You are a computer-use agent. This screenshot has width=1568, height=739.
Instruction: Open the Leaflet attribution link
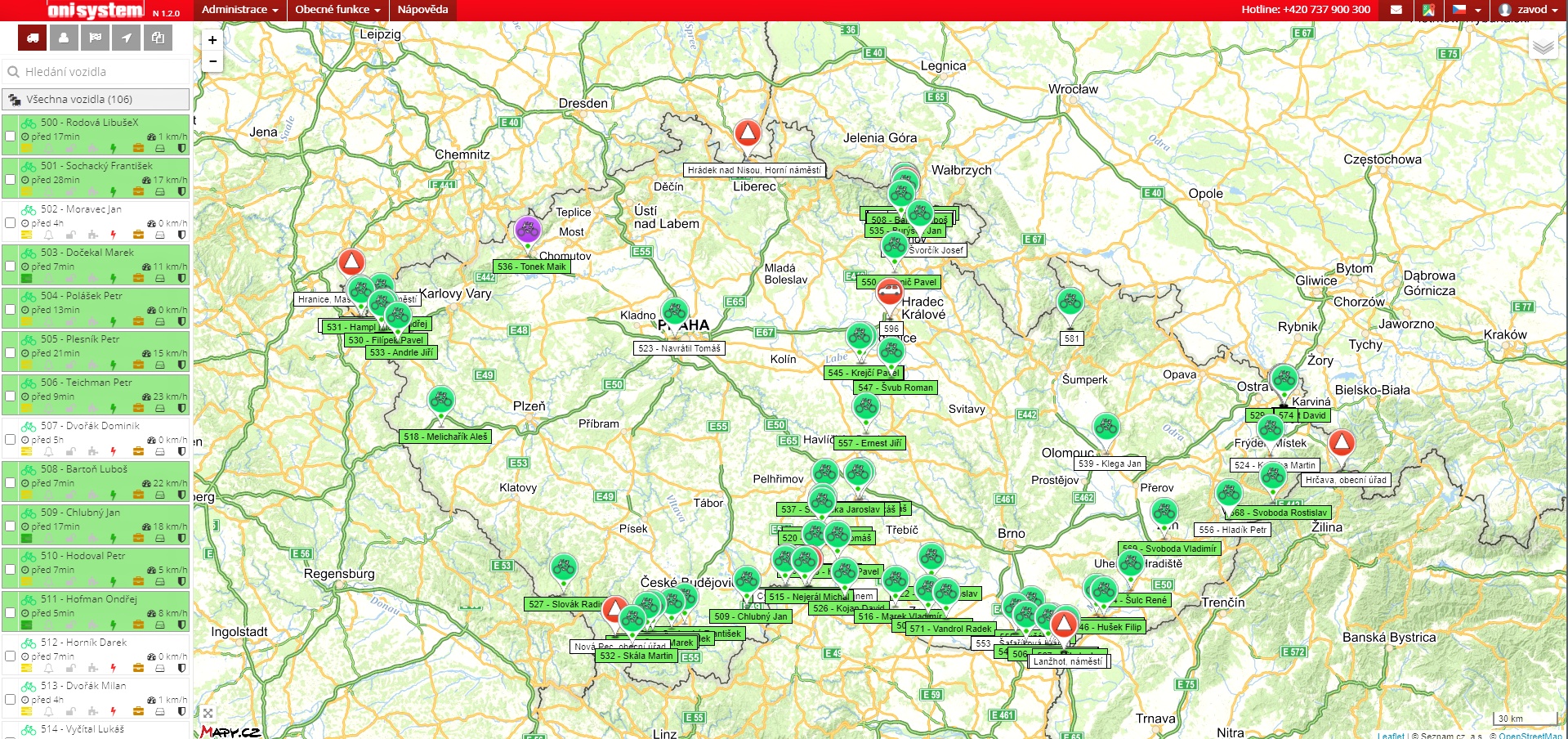1391,736
